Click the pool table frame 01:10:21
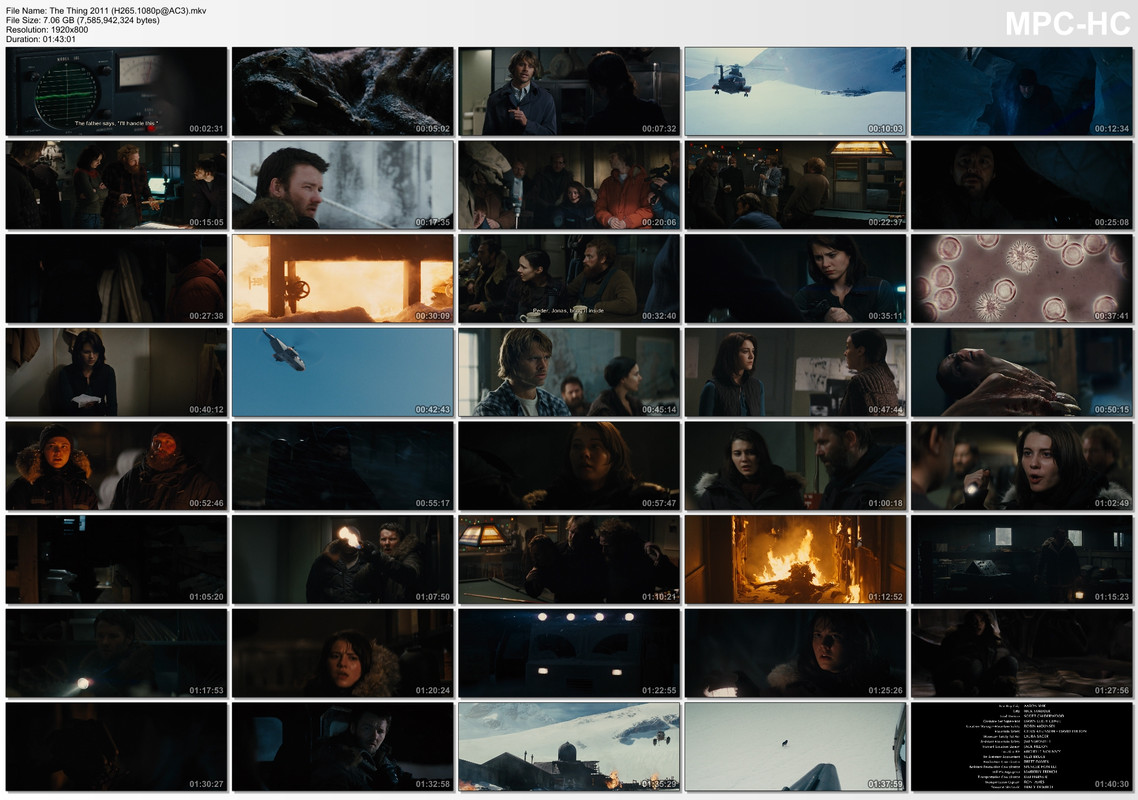 click(x=569, y=560)
